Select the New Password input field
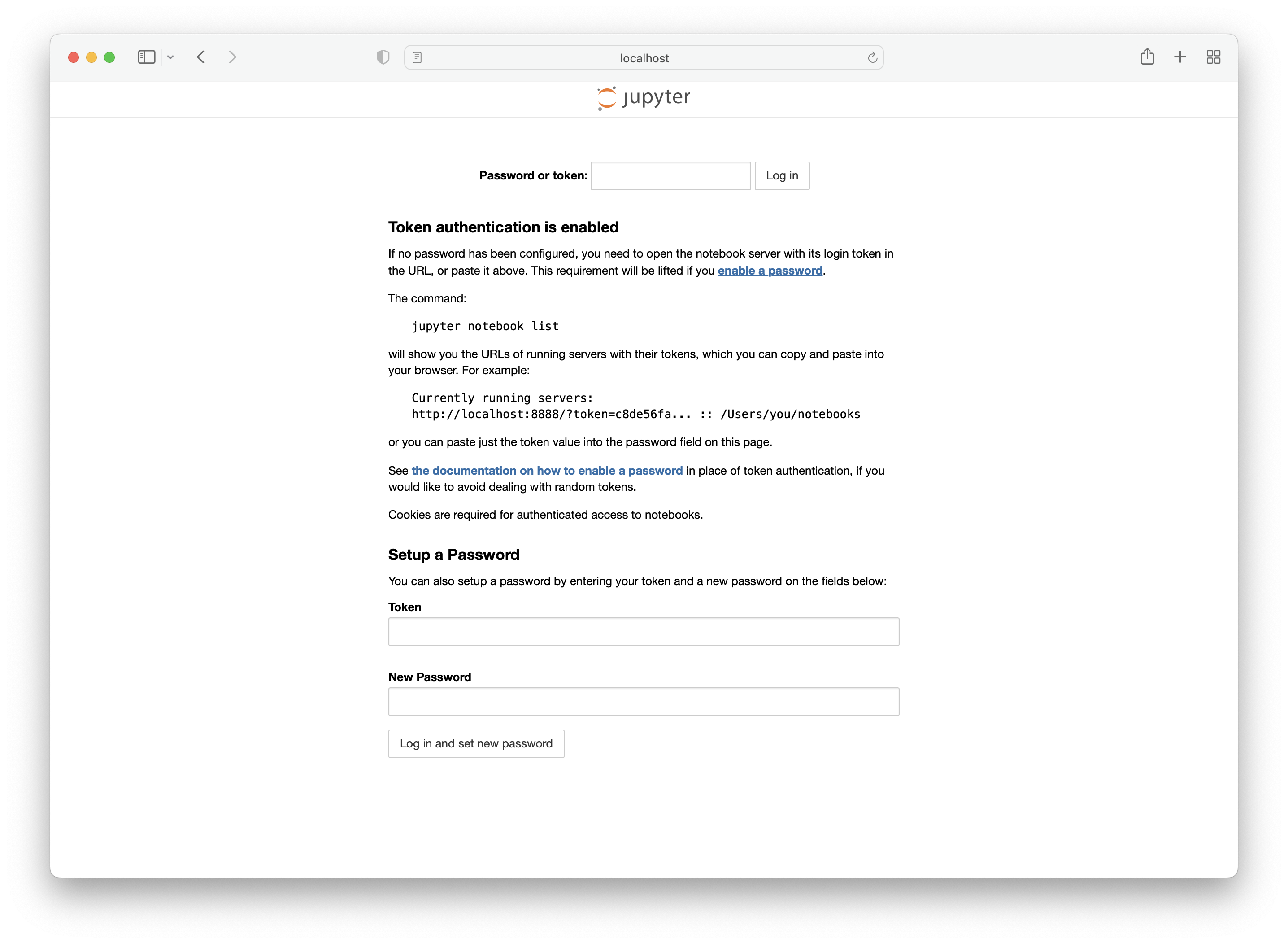The width and height of the screenshot is (1288, 944). click(x=643, y=701)
